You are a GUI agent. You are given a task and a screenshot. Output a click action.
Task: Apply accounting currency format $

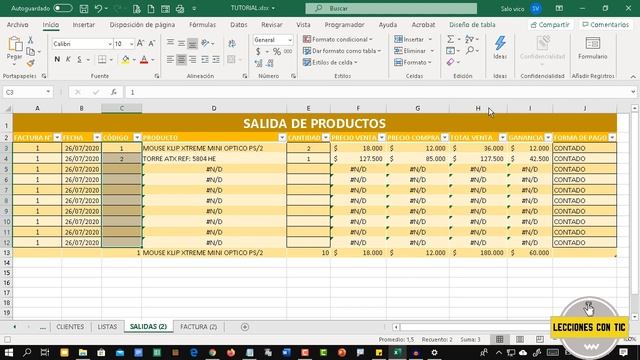tap(258, 52)
